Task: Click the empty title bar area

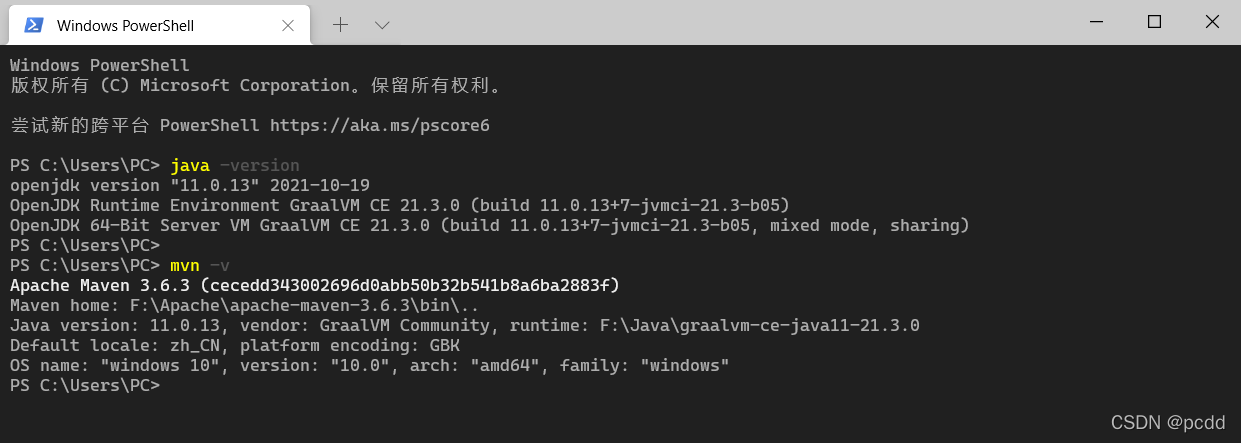Action: [700, 22]
